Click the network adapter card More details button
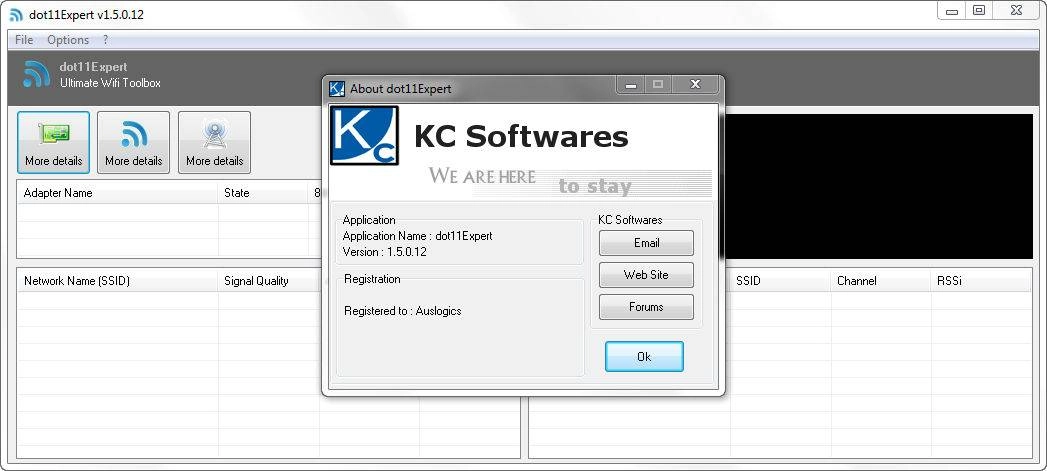Screen dimensions: 1047x471 53,142
